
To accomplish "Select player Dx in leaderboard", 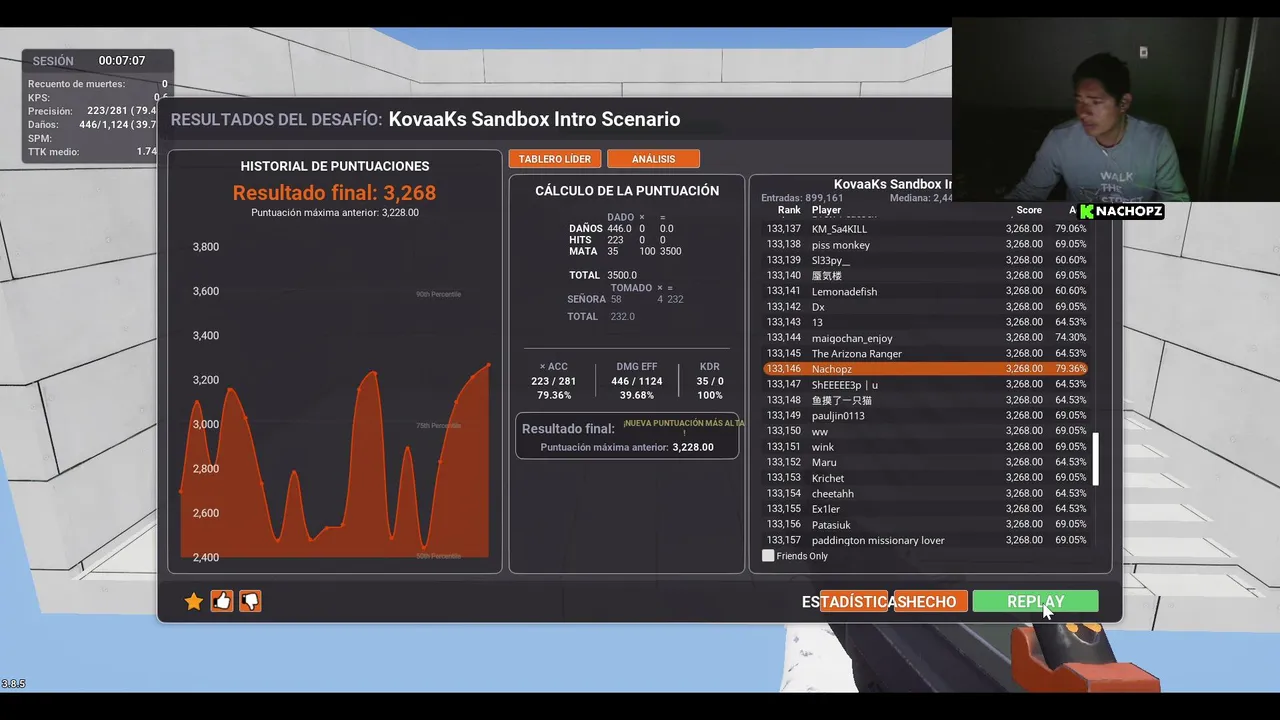I will pos(925,307).
